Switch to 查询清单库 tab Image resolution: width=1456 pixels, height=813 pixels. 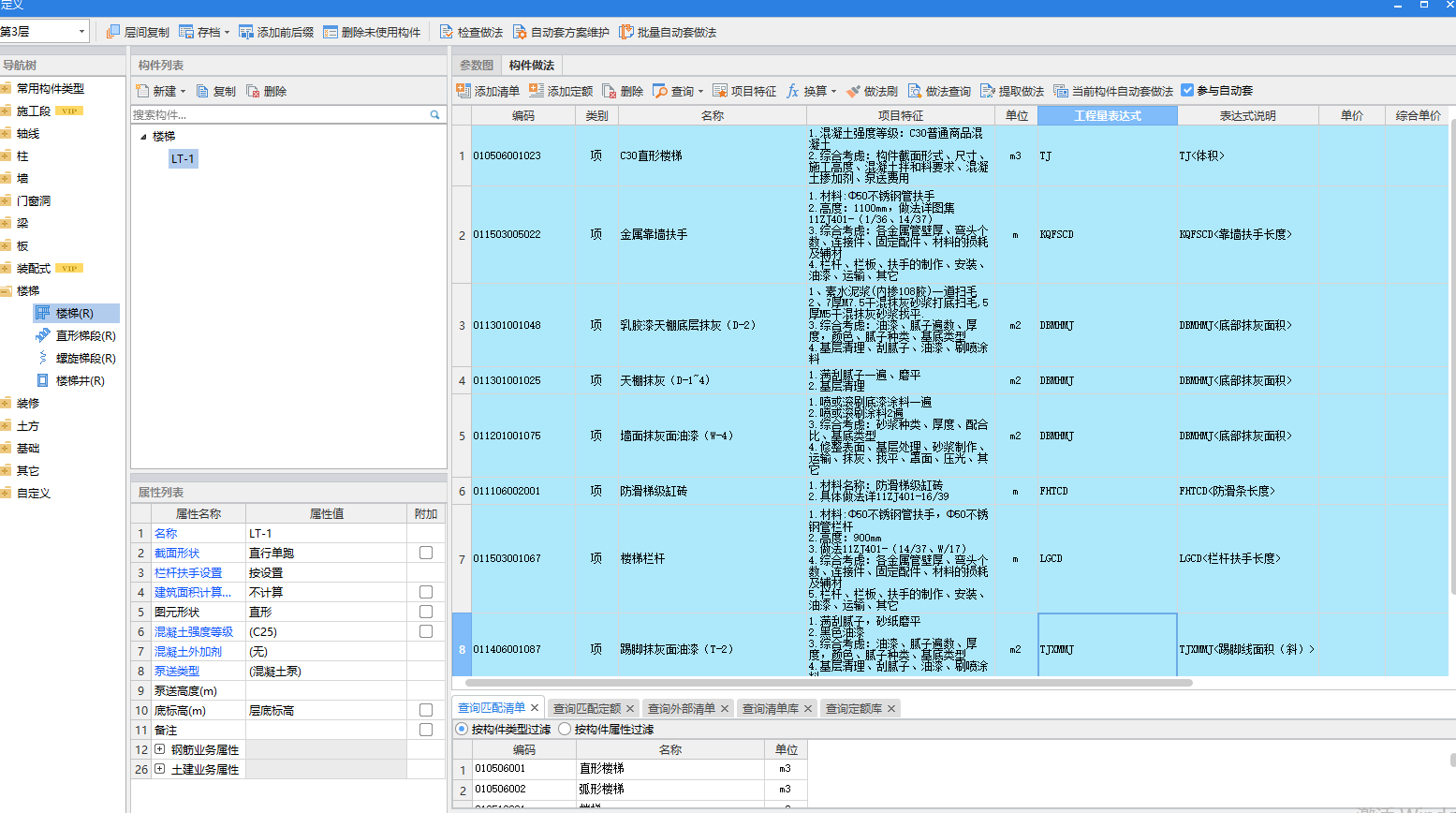coord(771,708)
